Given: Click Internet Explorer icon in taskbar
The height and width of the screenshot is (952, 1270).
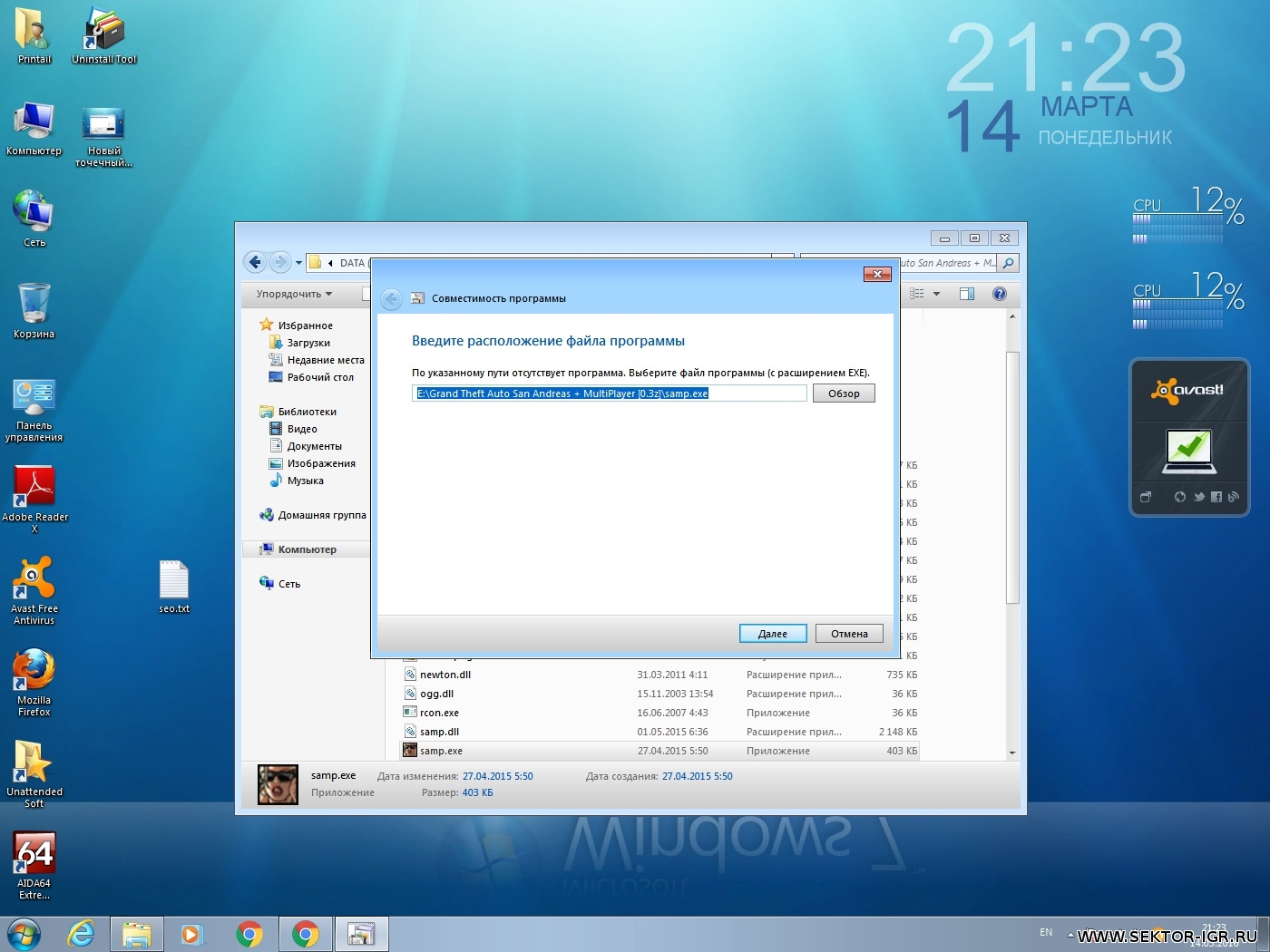Looking at the screenshot, I should (x=81, y=934).
